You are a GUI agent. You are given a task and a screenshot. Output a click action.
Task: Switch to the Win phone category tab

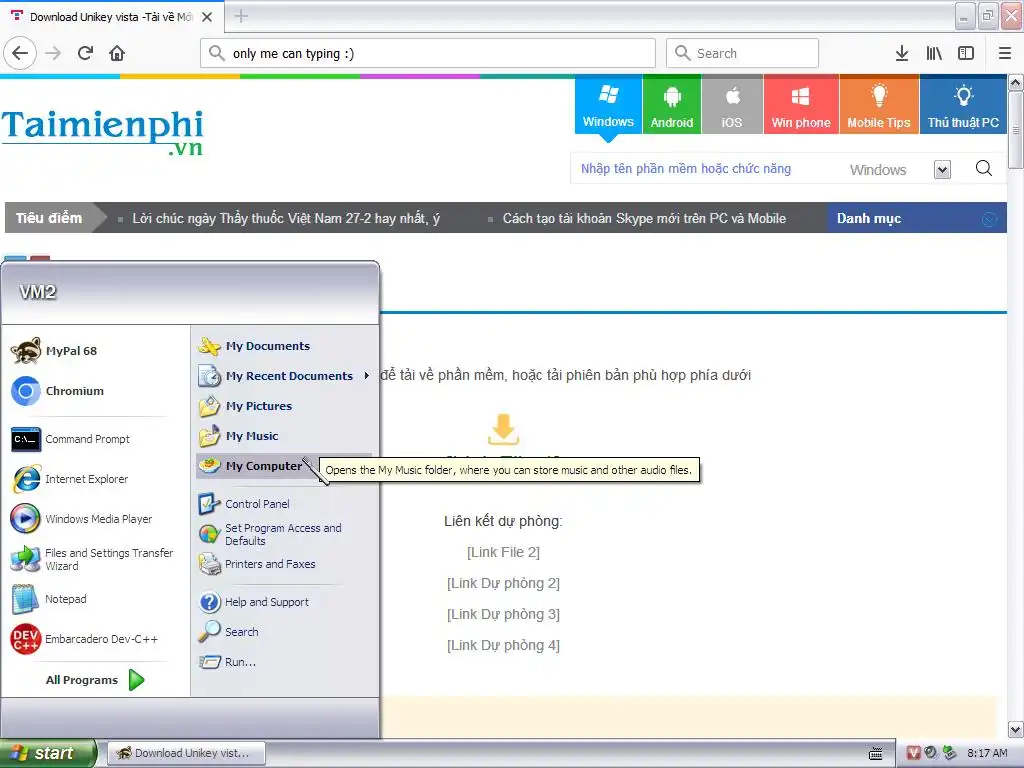[x=801, y=104]
